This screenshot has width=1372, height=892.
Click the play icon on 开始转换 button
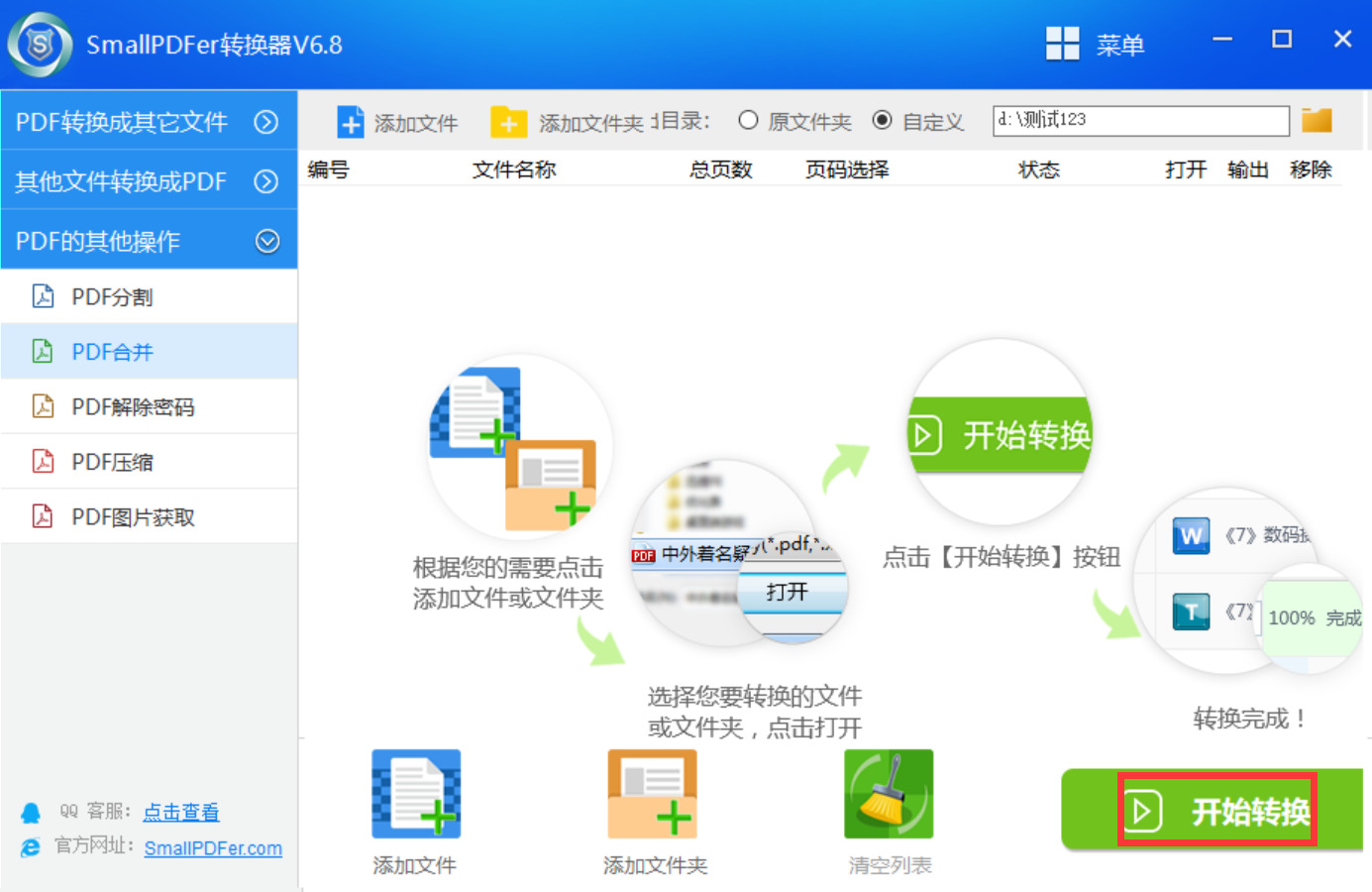[x=1143, y=812]
